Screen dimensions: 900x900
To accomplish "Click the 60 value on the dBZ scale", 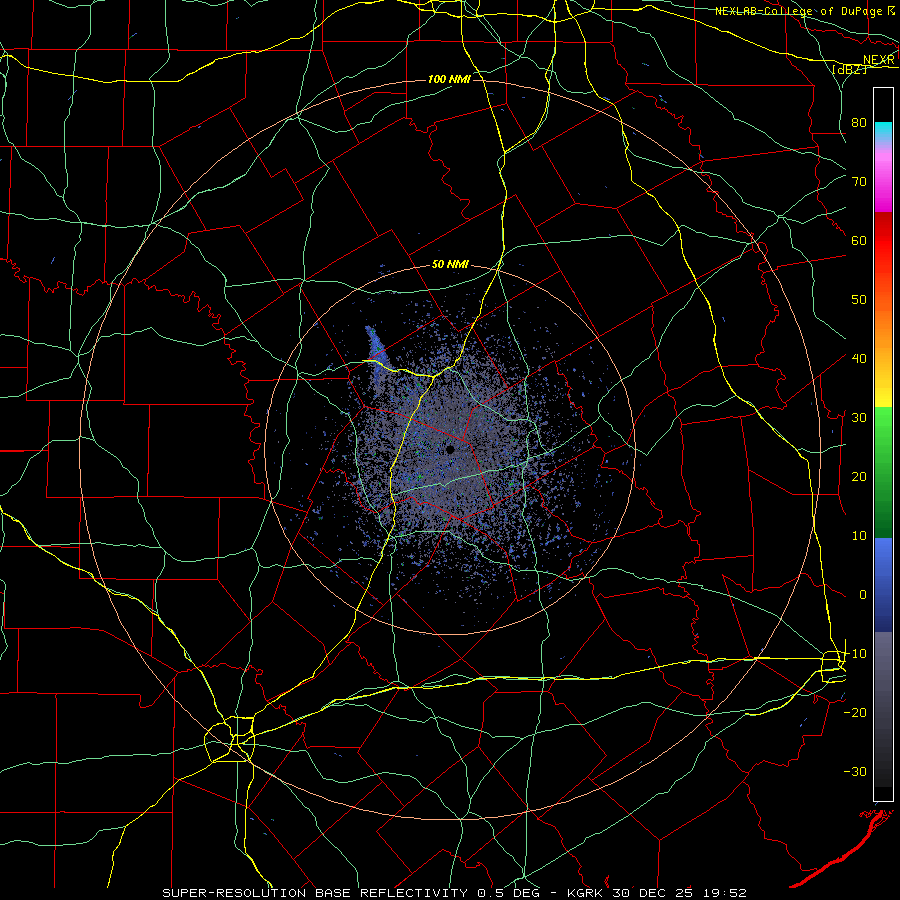I will 859,241.
